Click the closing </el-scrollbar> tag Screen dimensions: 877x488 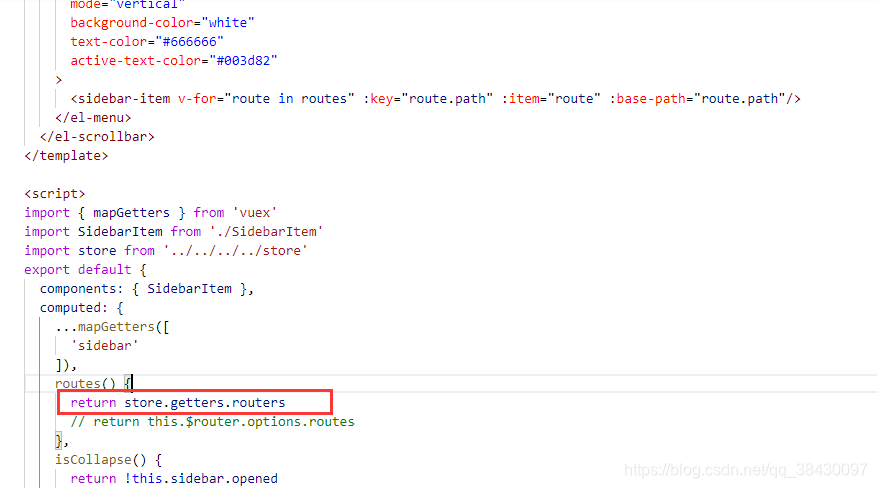(97, 137)
